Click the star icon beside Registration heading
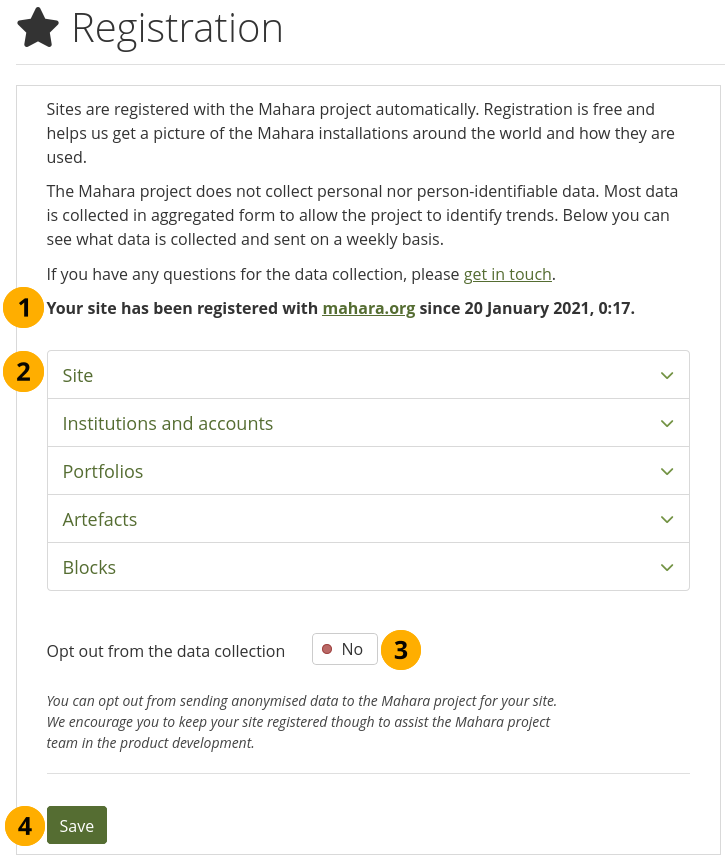Screen dimensions: 725x858 38,28
